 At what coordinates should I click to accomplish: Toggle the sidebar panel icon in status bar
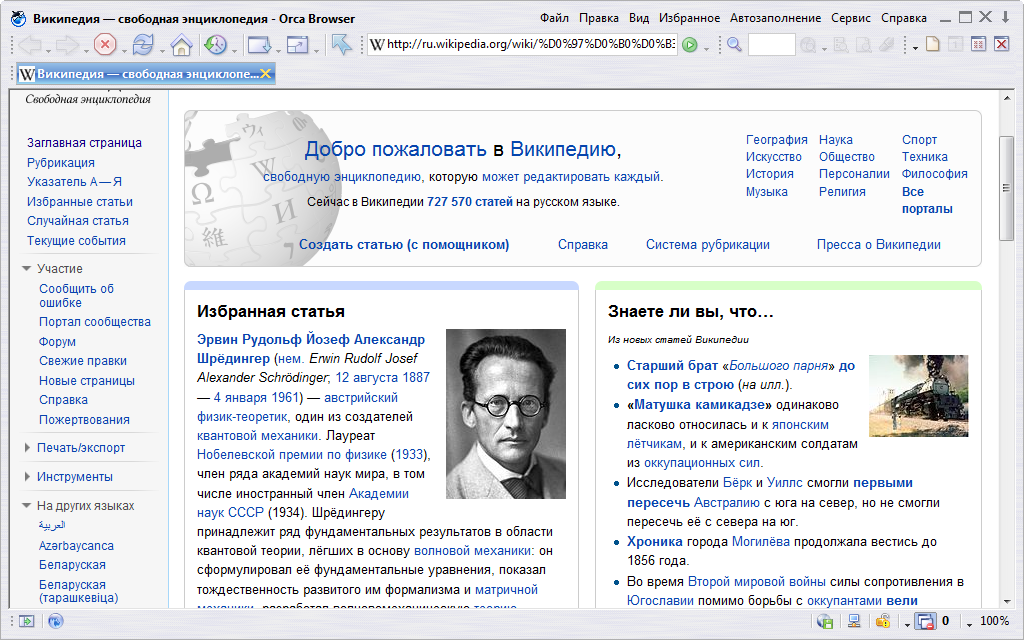(26, 621)
